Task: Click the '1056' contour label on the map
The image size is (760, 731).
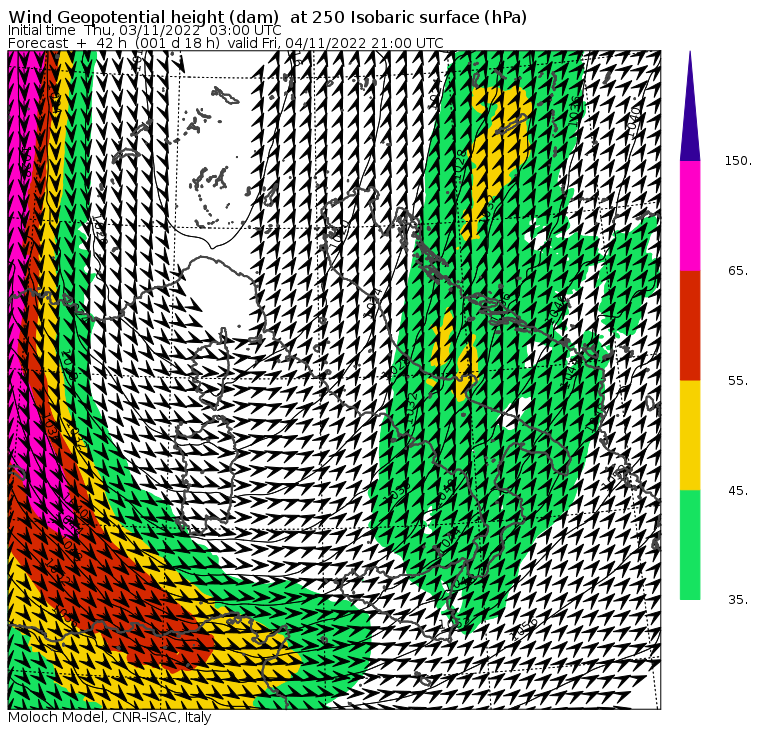Action: pyautogui.click(x=524, y=629)
